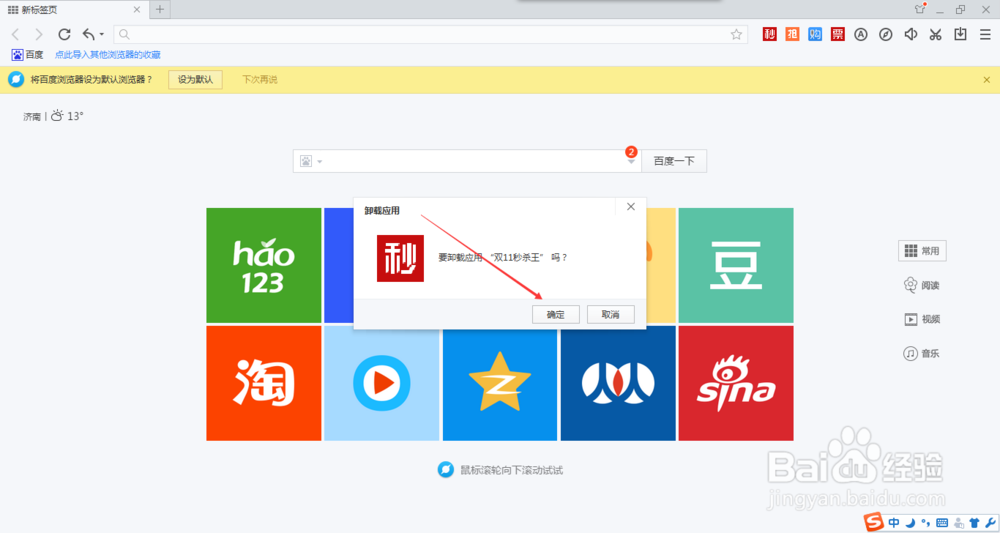Reload the current page
The height and width of the screenshot is (533, 1000).
(x=64, y=34)
